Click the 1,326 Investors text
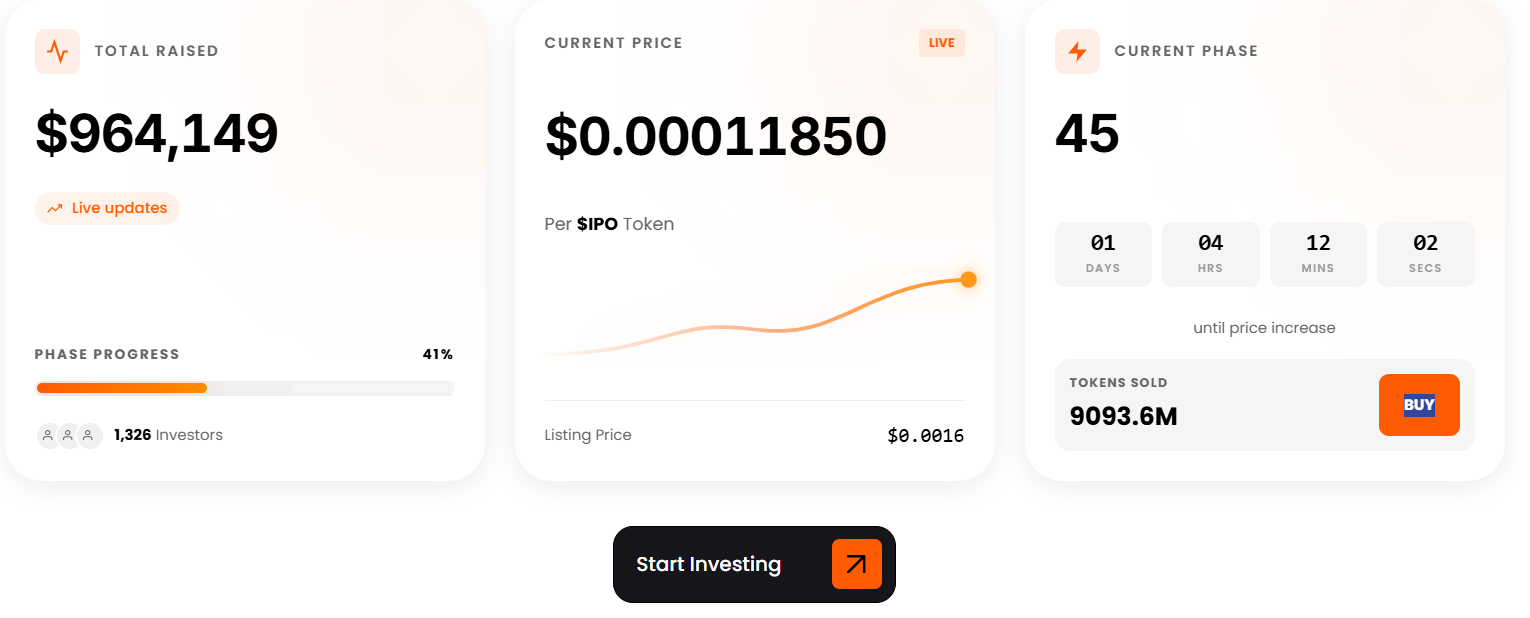The width and height of the screenshot is (1530, 618). click(x=168, y=435)
